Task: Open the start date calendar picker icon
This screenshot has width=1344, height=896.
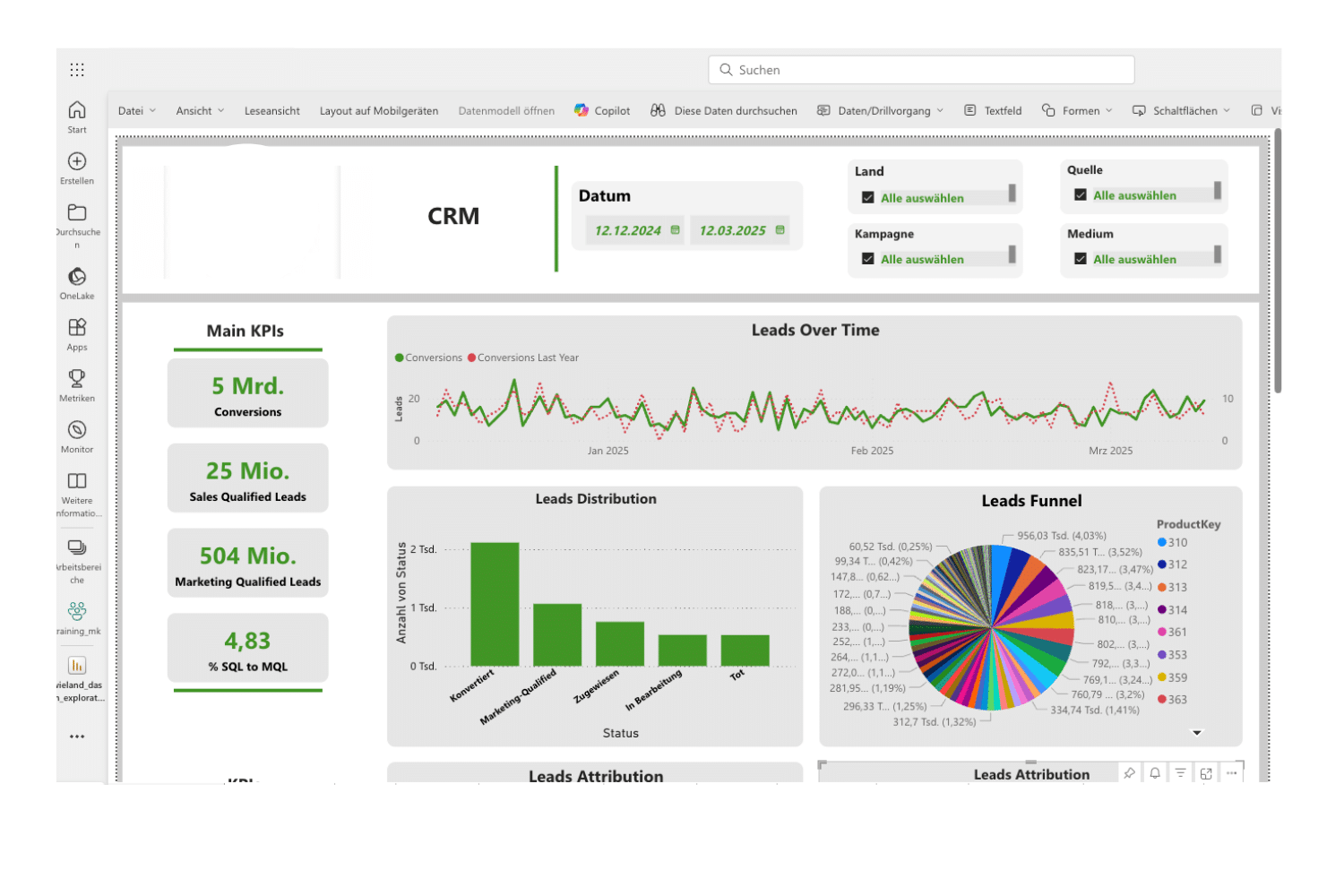Action: tap(675, 230)
